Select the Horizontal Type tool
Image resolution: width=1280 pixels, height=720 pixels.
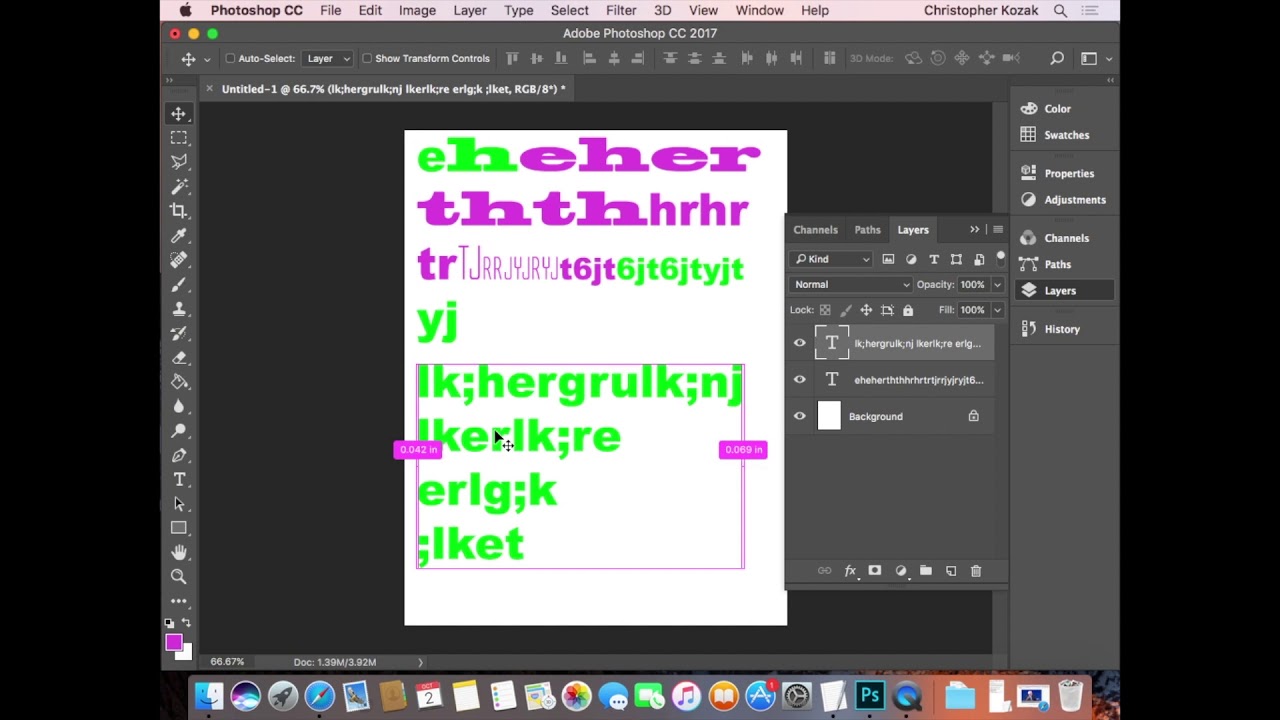tap(179, 480)
